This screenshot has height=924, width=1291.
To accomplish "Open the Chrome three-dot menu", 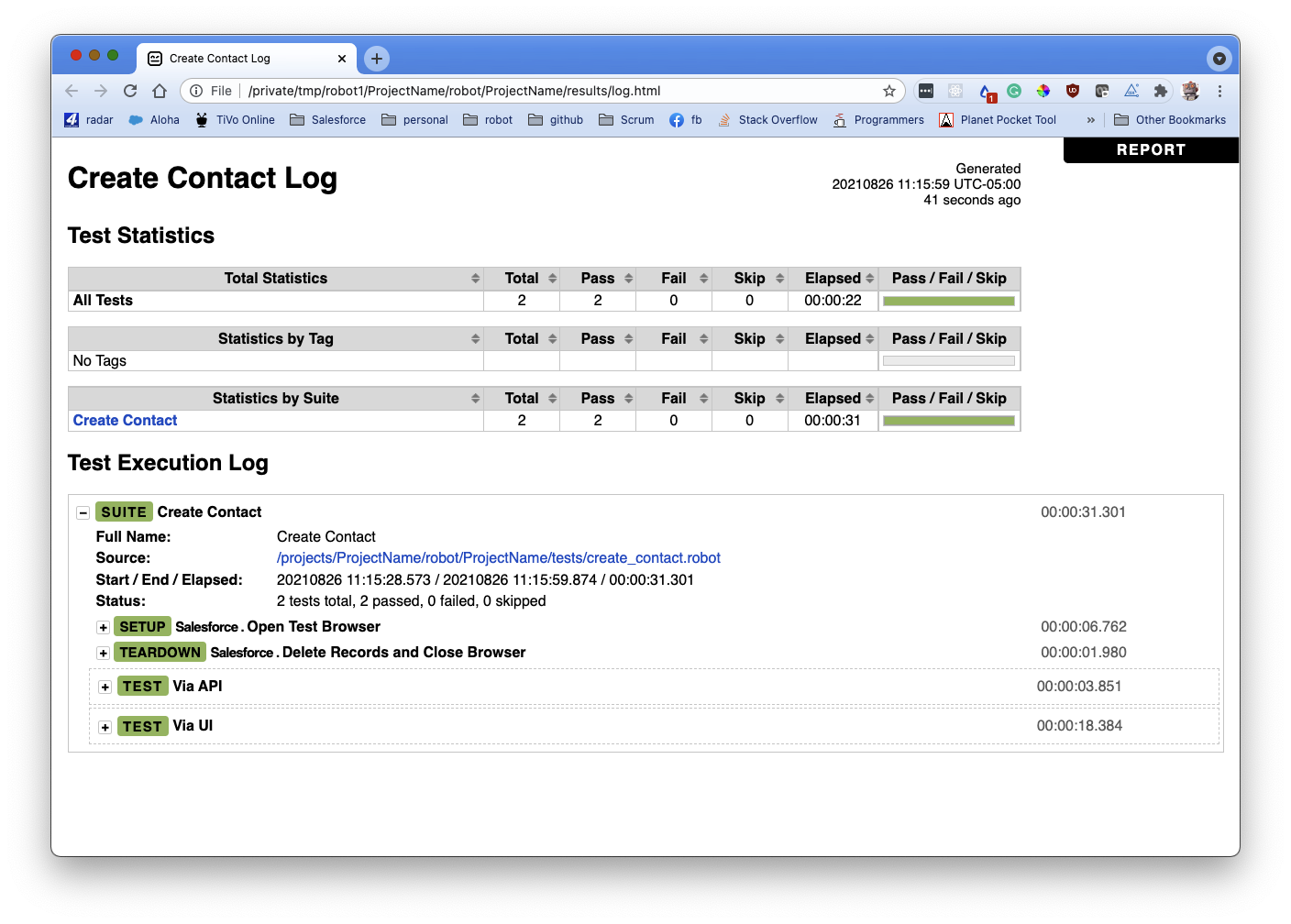I will click(1219, 91).
